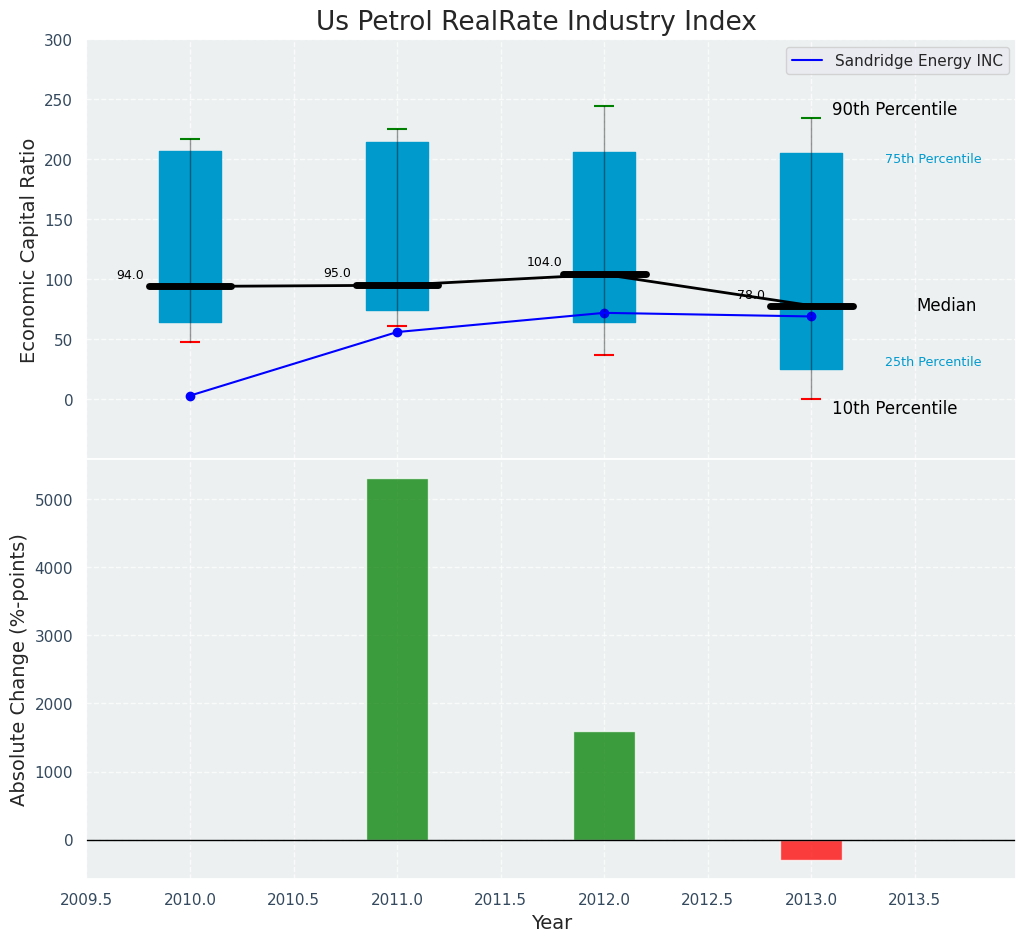Image resolution: width=1026 pixels, height=942 pixels.
Task: Click the 75th Percentile annotation
Action: pyautogui.click(x=932, y=159)
